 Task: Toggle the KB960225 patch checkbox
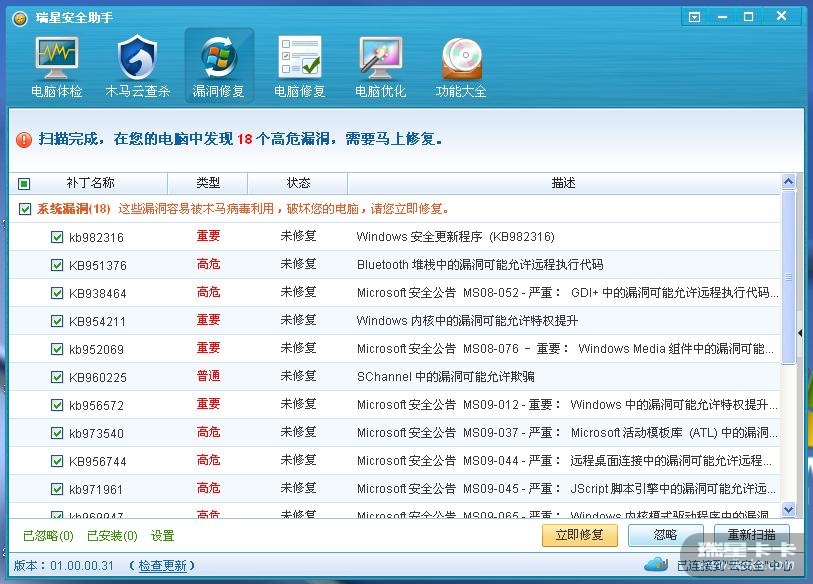[57, 377]
